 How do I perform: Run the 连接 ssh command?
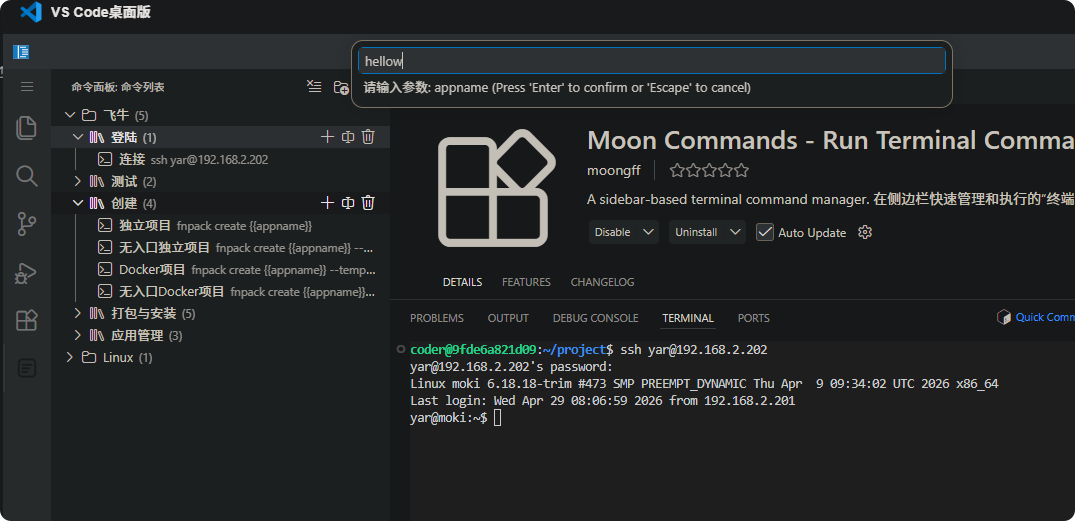(x=219, y=159)
